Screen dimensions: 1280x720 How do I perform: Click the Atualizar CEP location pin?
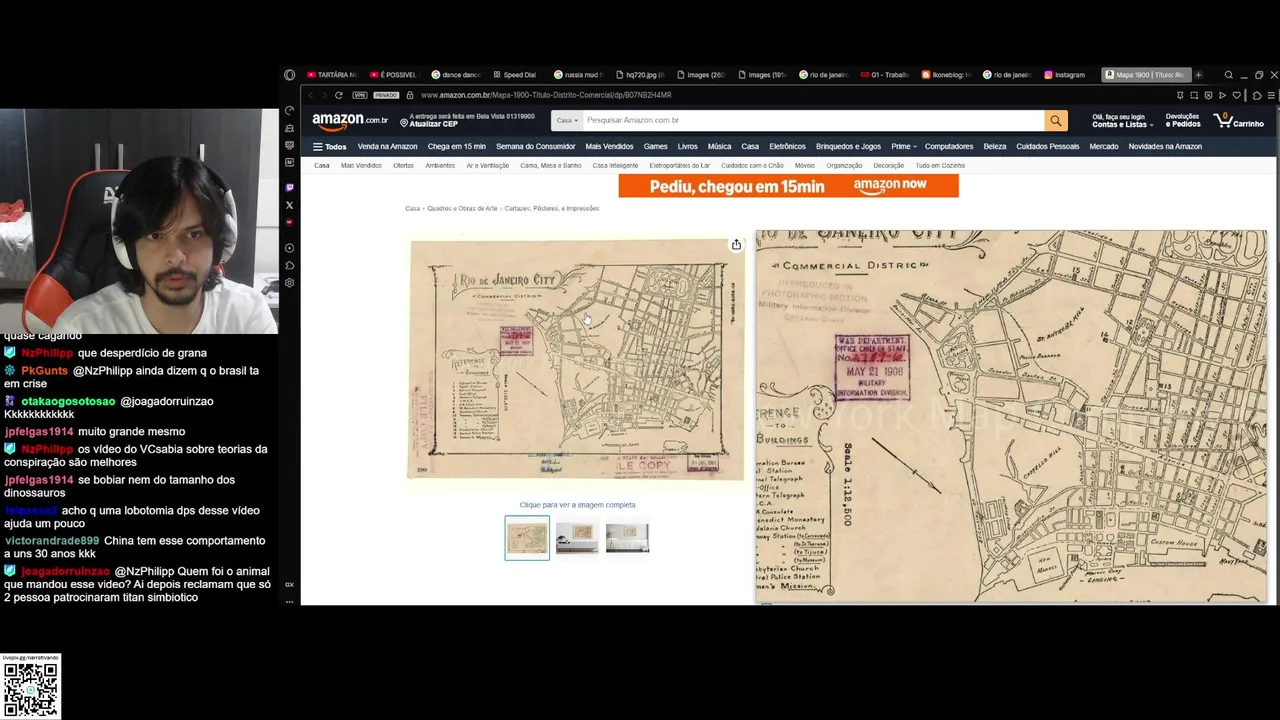click(404, 122)
